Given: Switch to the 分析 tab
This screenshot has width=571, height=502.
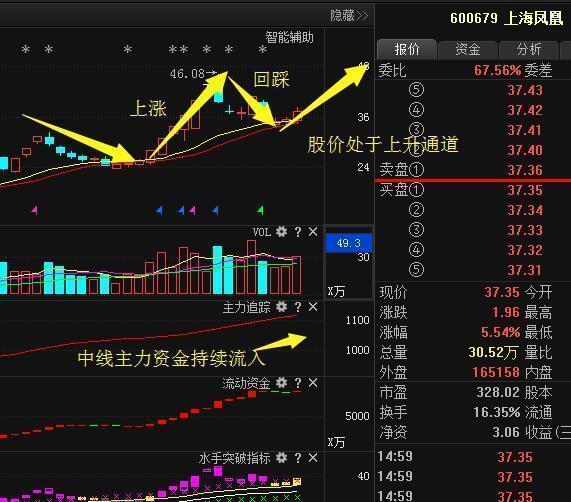Looking at the screenshot, I should click(x=528, y=49).
